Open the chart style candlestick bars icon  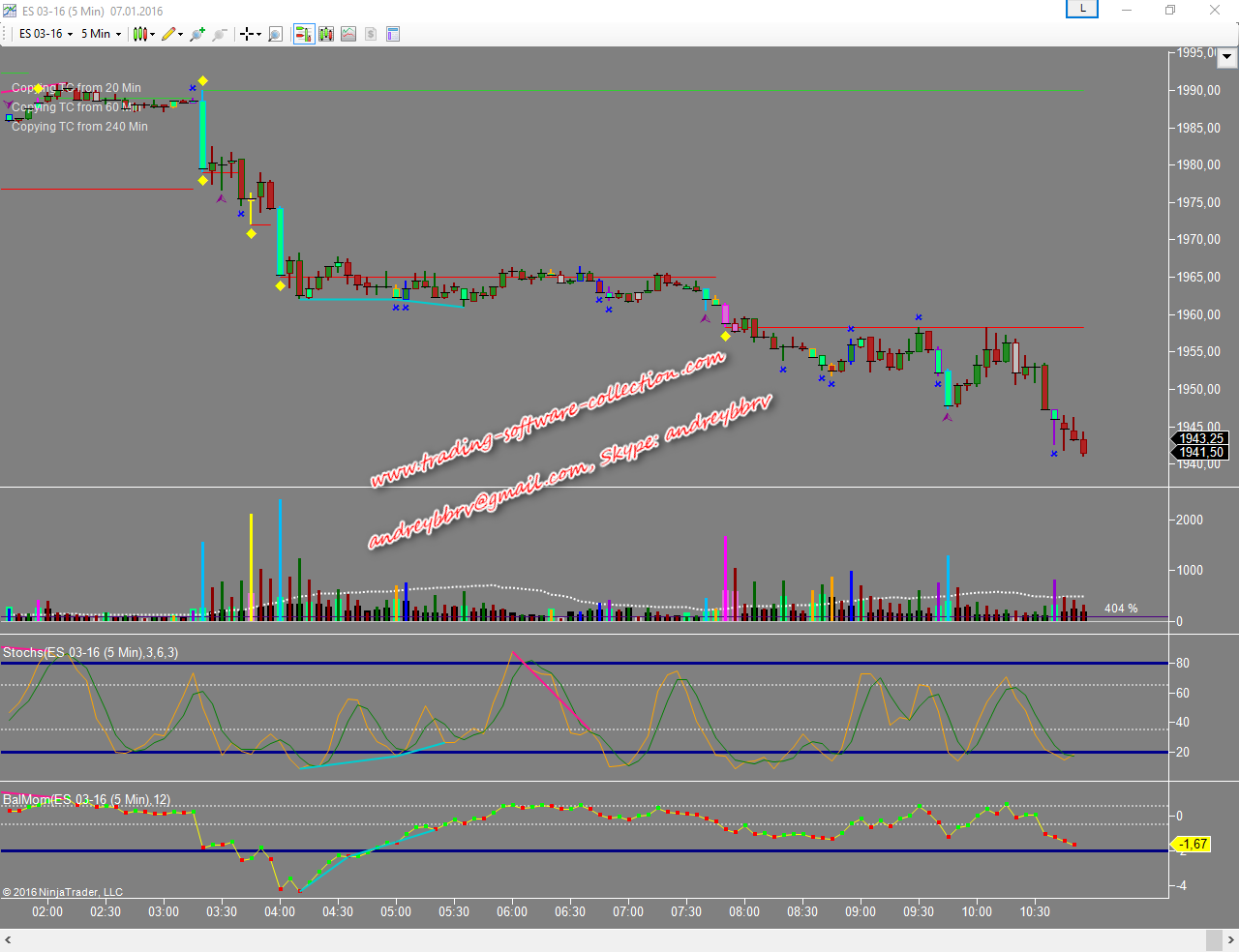point(140,34)
